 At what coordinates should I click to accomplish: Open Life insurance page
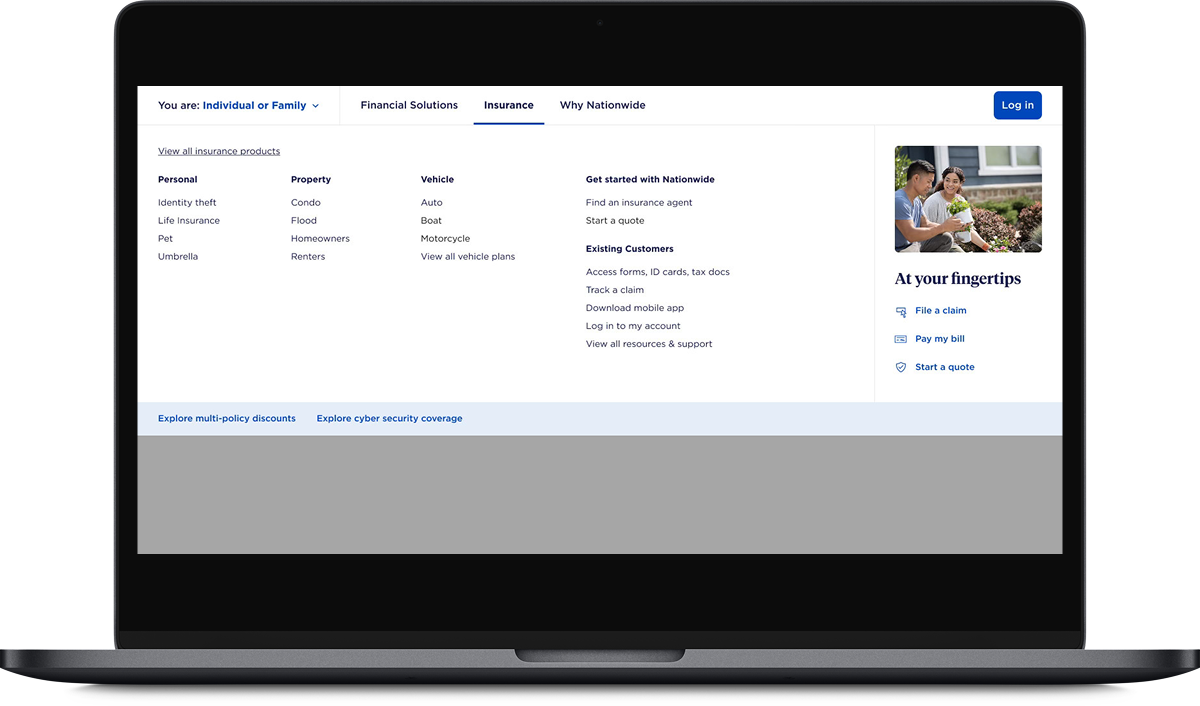coord(189,220)
